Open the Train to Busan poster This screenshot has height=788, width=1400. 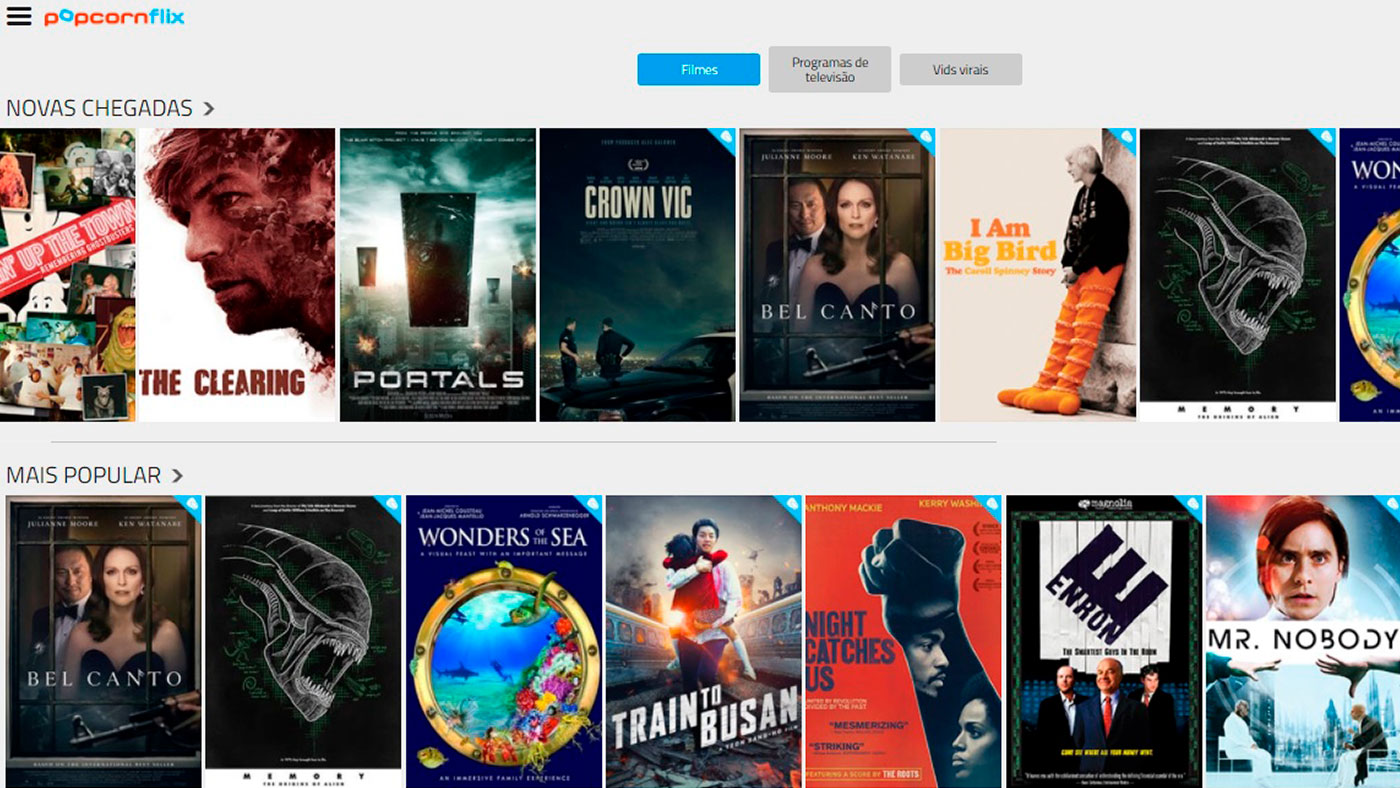click(x=704, y=642)
